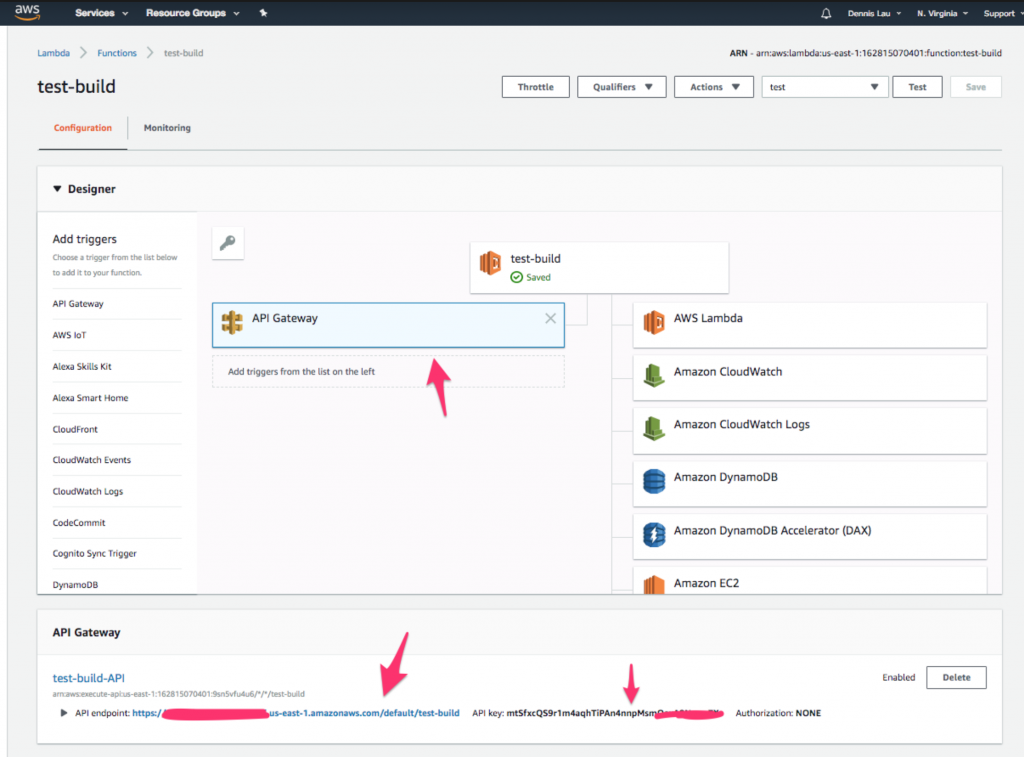Add CloudWatch Events trigger from list
Viewport: 1024px width, 757px height.
click(x=92, y=460)
